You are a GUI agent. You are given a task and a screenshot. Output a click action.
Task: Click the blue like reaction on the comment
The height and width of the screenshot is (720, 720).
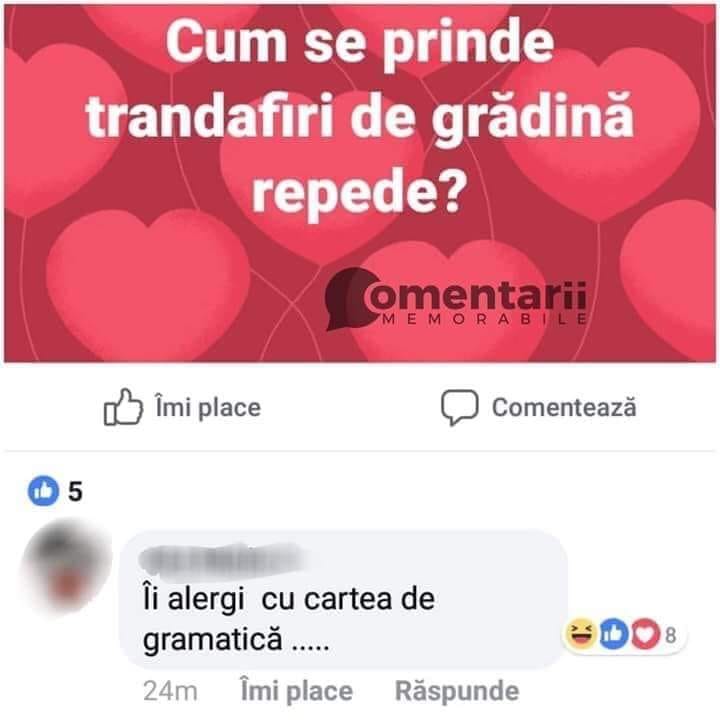click(x=614, y=634)
